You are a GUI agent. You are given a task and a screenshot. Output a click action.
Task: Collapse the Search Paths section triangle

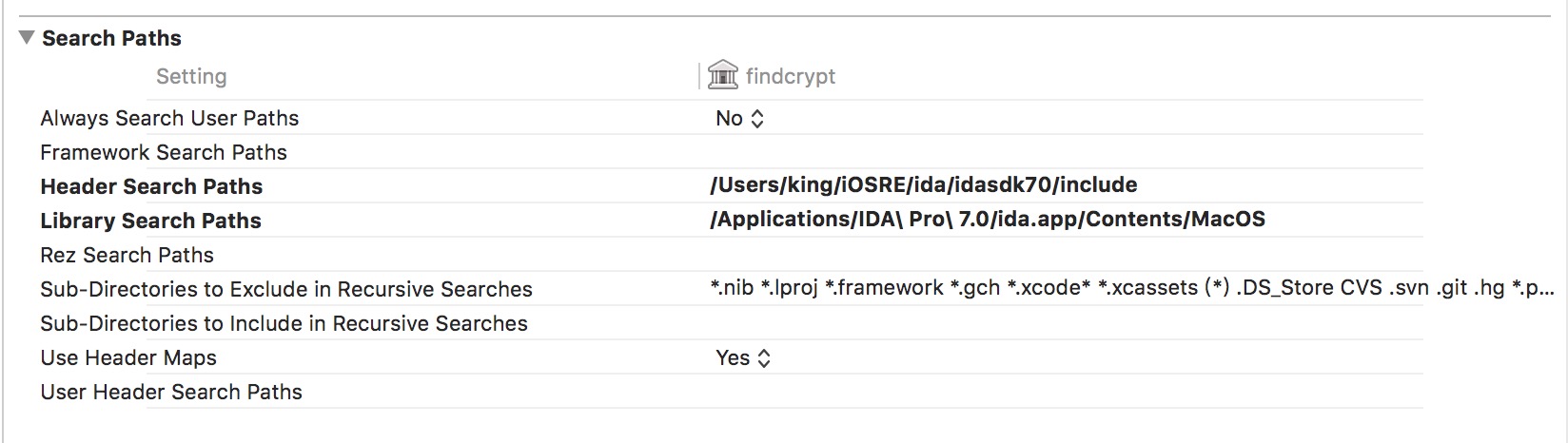point(27,38)
